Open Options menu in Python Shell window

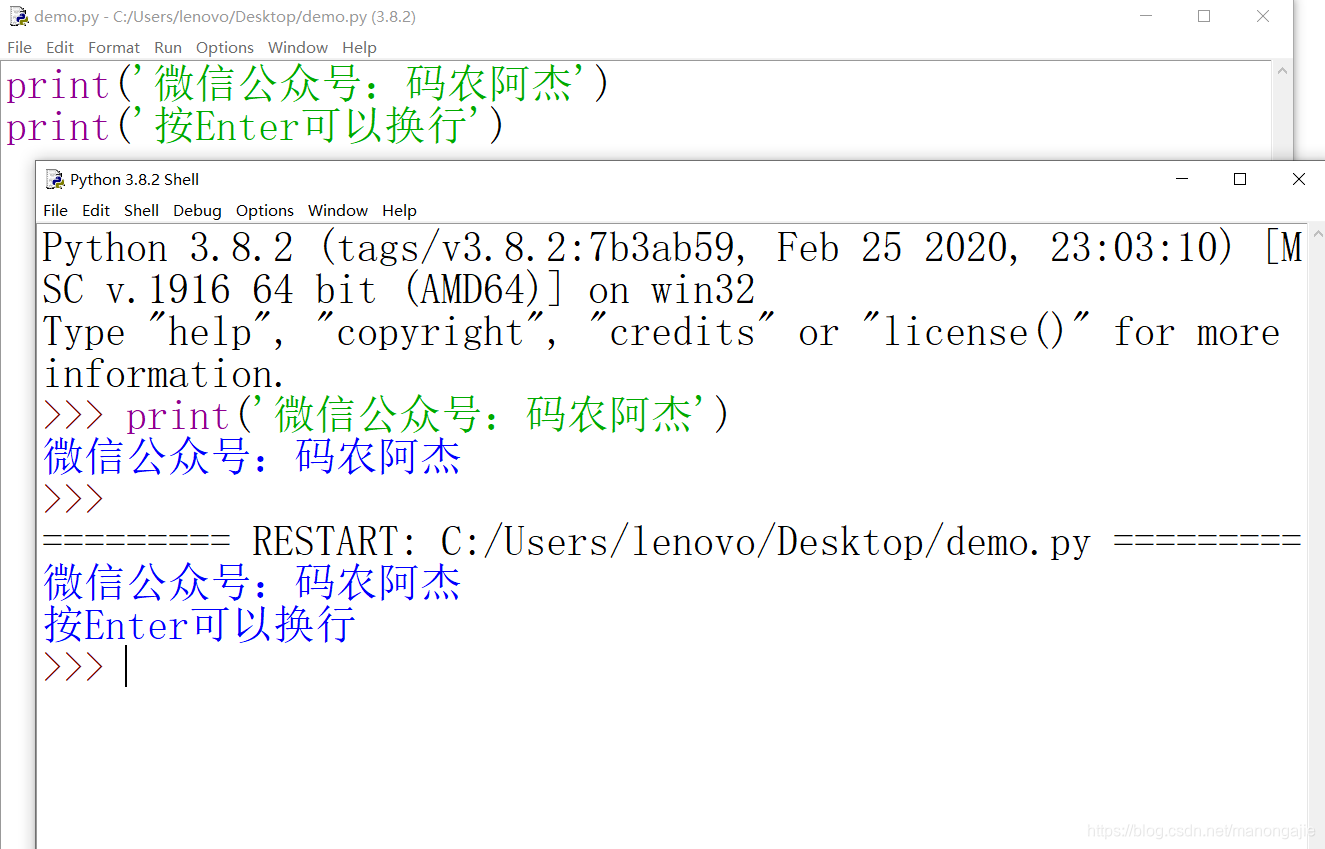[x=265, y=210]
